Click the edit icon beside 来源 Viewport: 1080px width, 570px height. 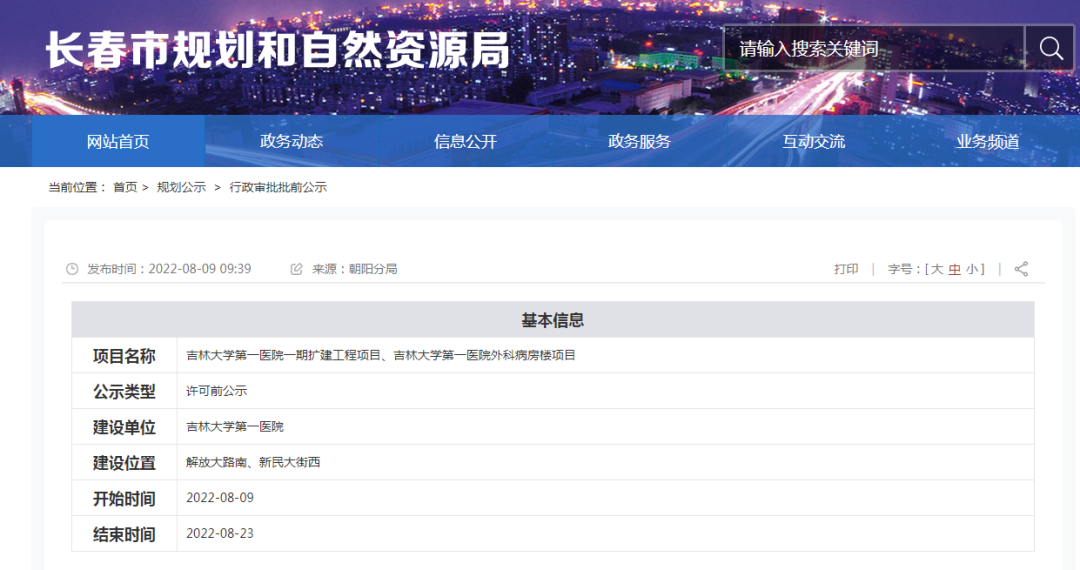296,269
